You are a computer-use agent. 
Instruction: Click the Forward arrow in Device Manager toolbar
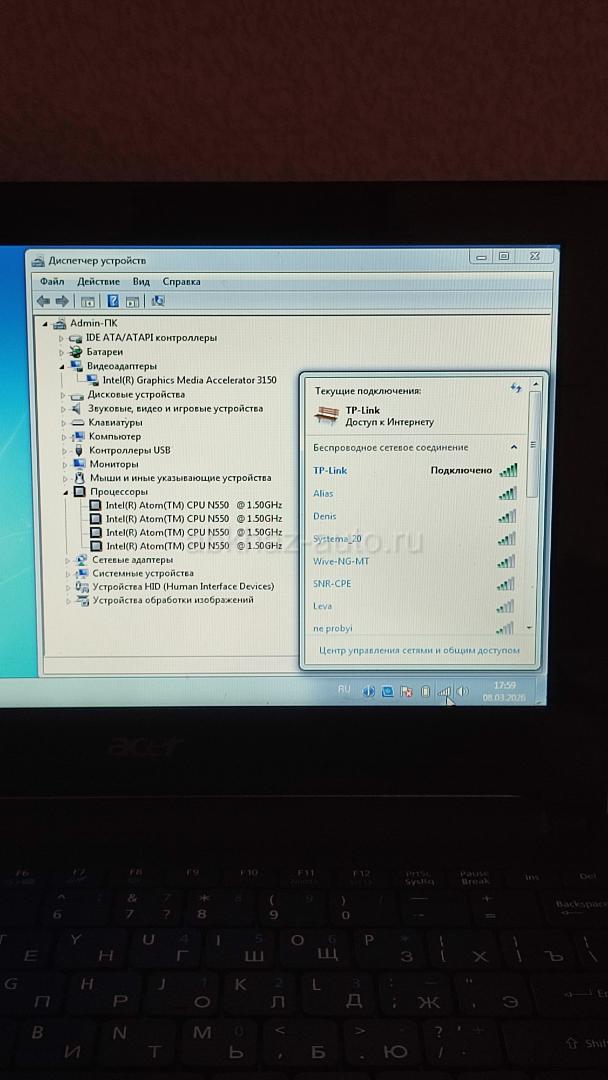[62, 301]
